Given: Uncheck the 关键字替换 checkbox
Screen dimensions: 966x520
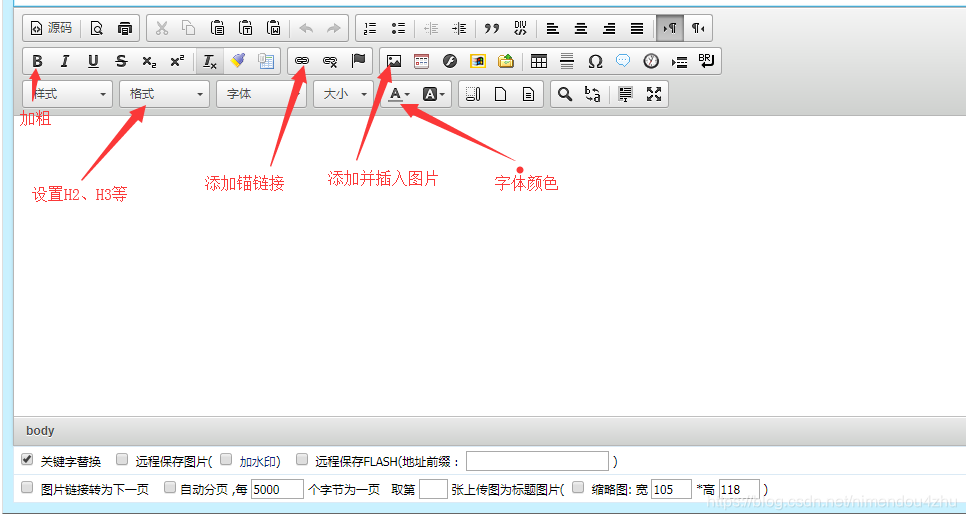Looking at the screenshot, I should (27, 460).
